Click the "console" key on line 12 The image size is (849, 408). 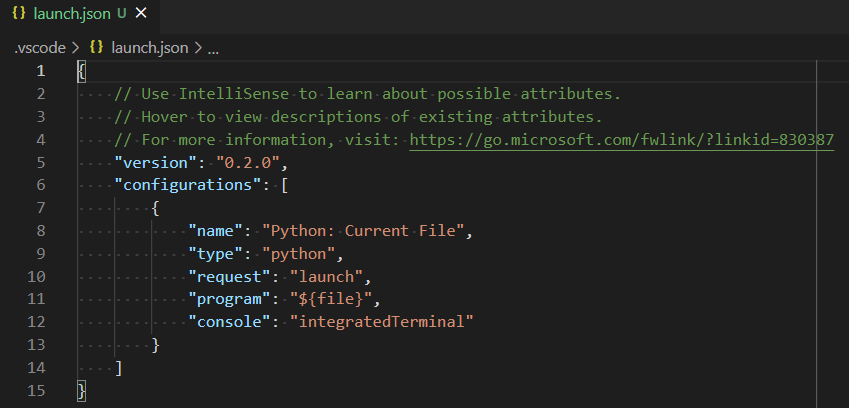(x=228, y=323)
